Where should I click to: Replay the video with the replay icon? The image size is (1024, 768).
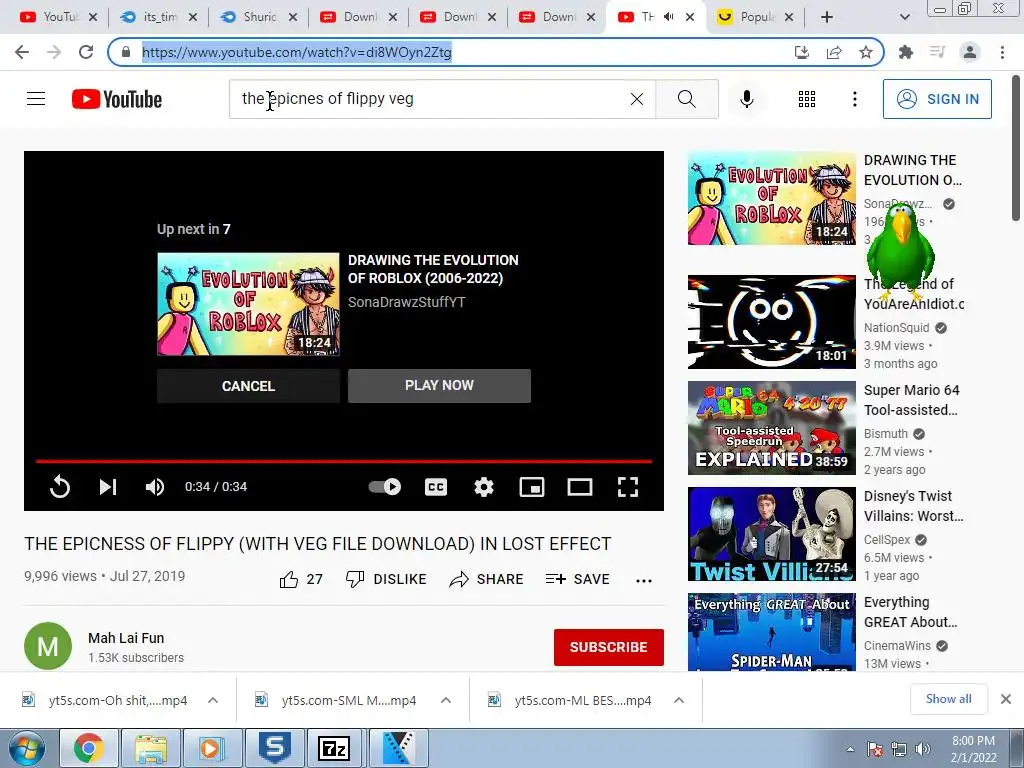[x=59, y=487]
